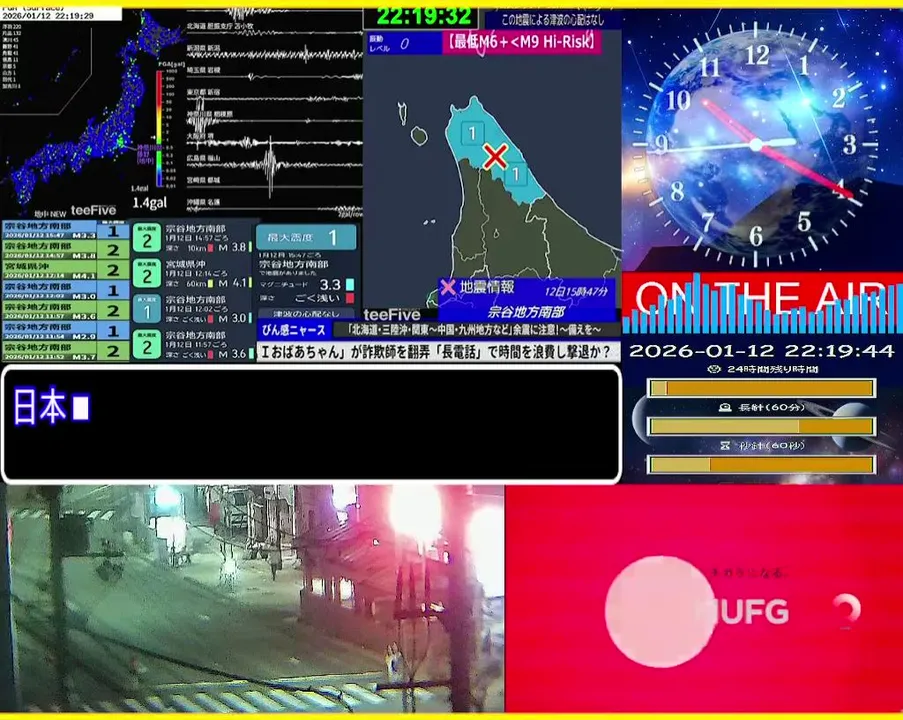
Task: Click the cyan square beside magnitude 3.3
Action: [350, 285]
